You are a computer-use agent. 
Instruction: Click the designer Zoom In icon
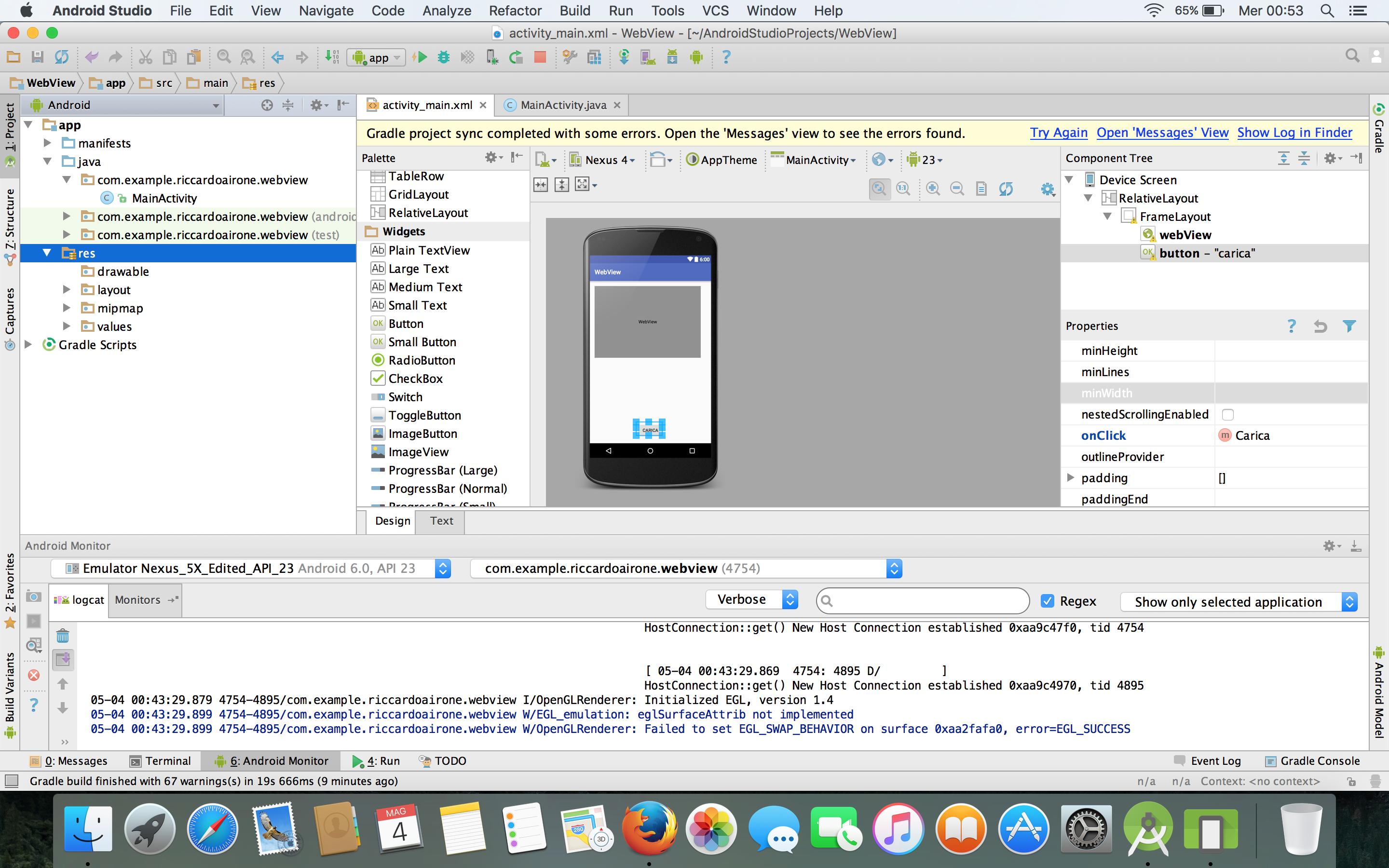[x=933, y=188]
